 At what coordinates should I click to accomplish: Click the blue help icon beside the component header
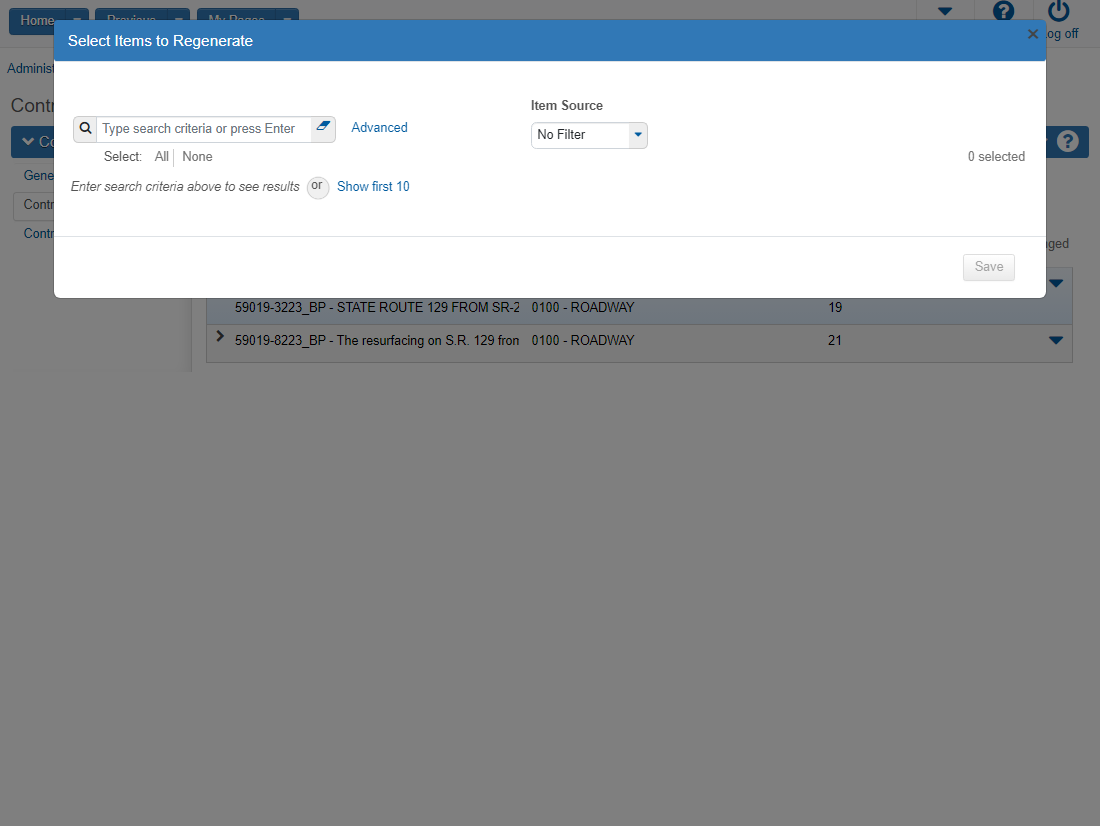click(1071, 142)
